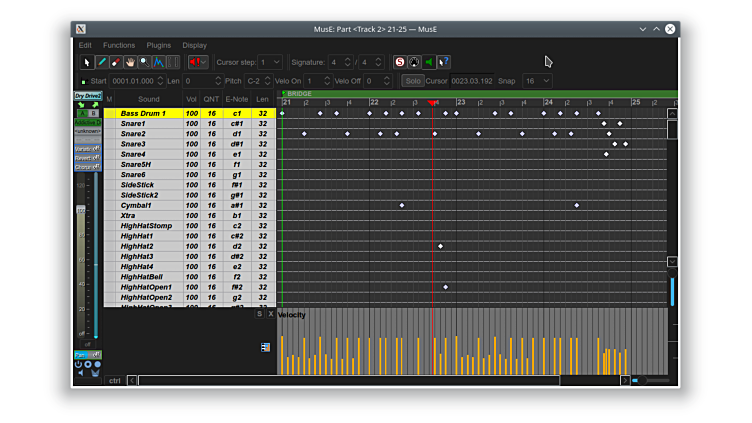Select the pointer arrow tool
752x423 pixels.
point(87,62)
